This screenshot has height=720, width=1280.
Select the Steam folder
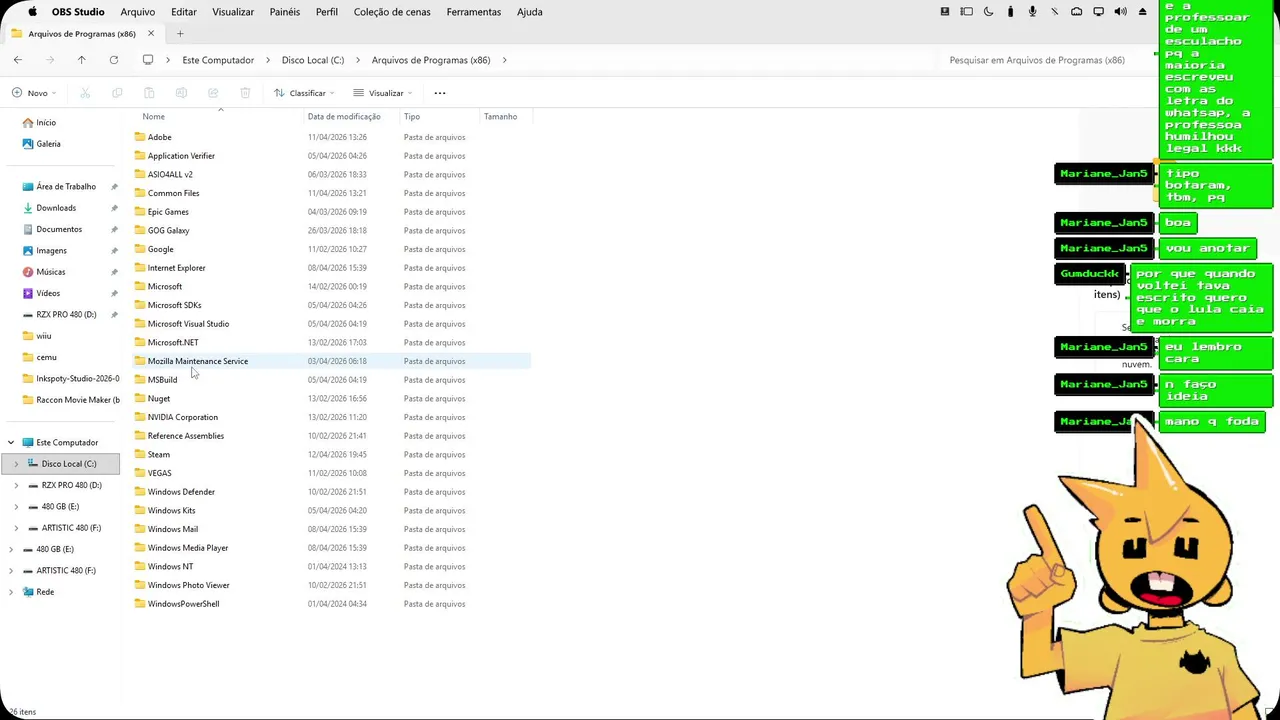point(331,455)
